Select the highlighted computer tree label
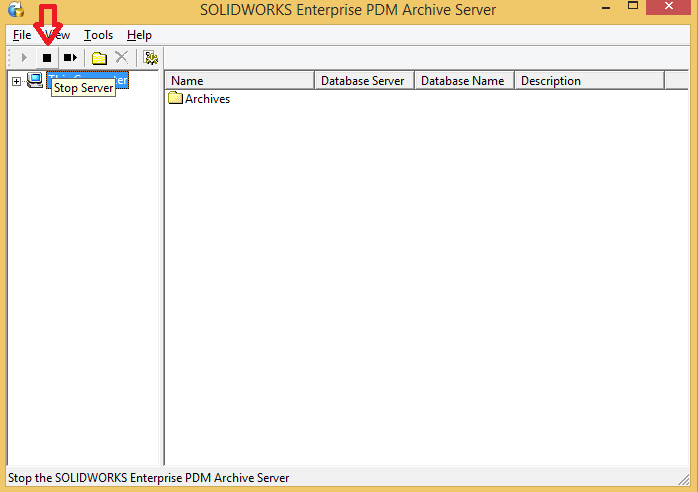 [x=87, y=80]
